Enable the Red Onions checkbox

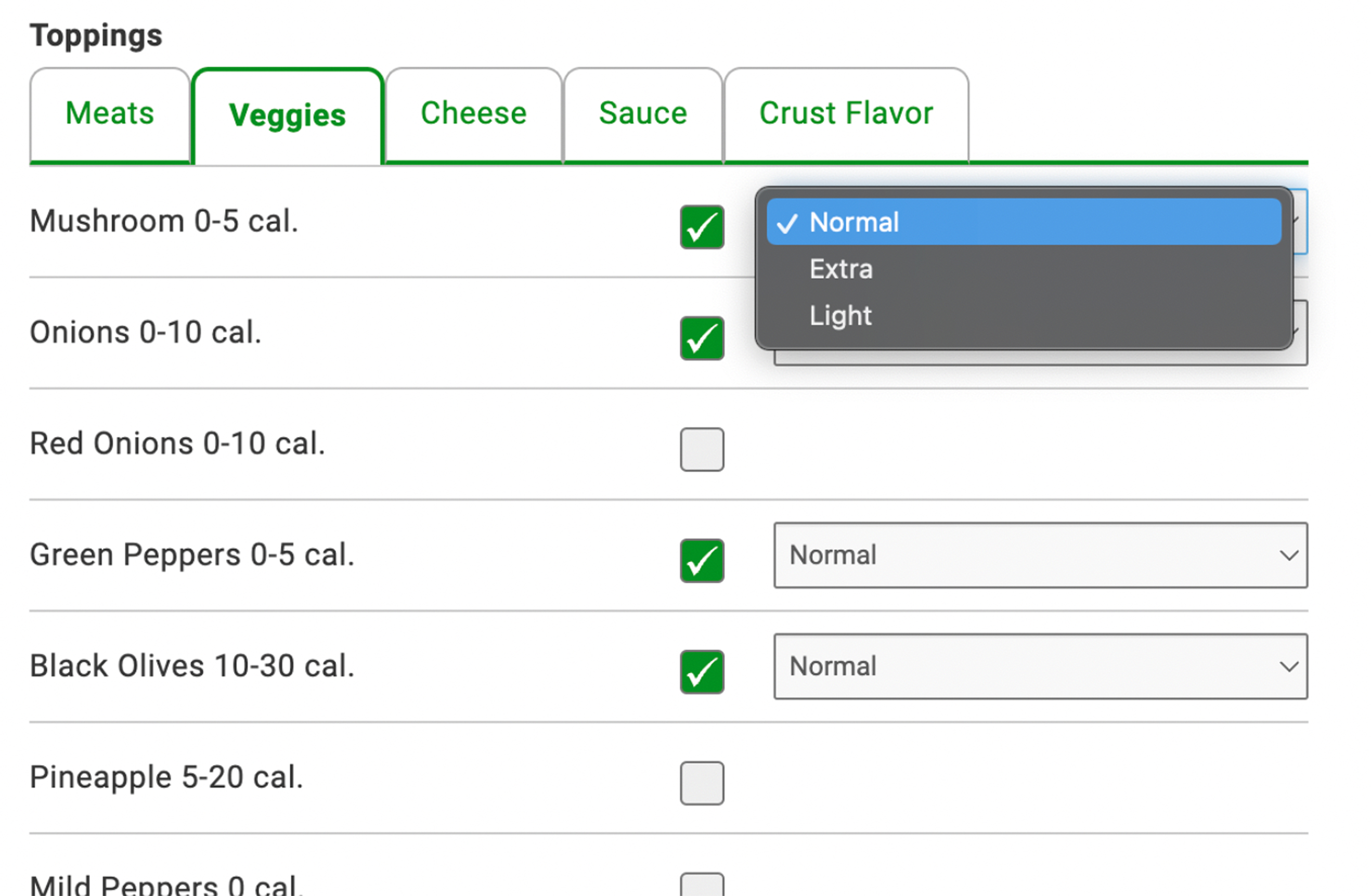(701, 449)
